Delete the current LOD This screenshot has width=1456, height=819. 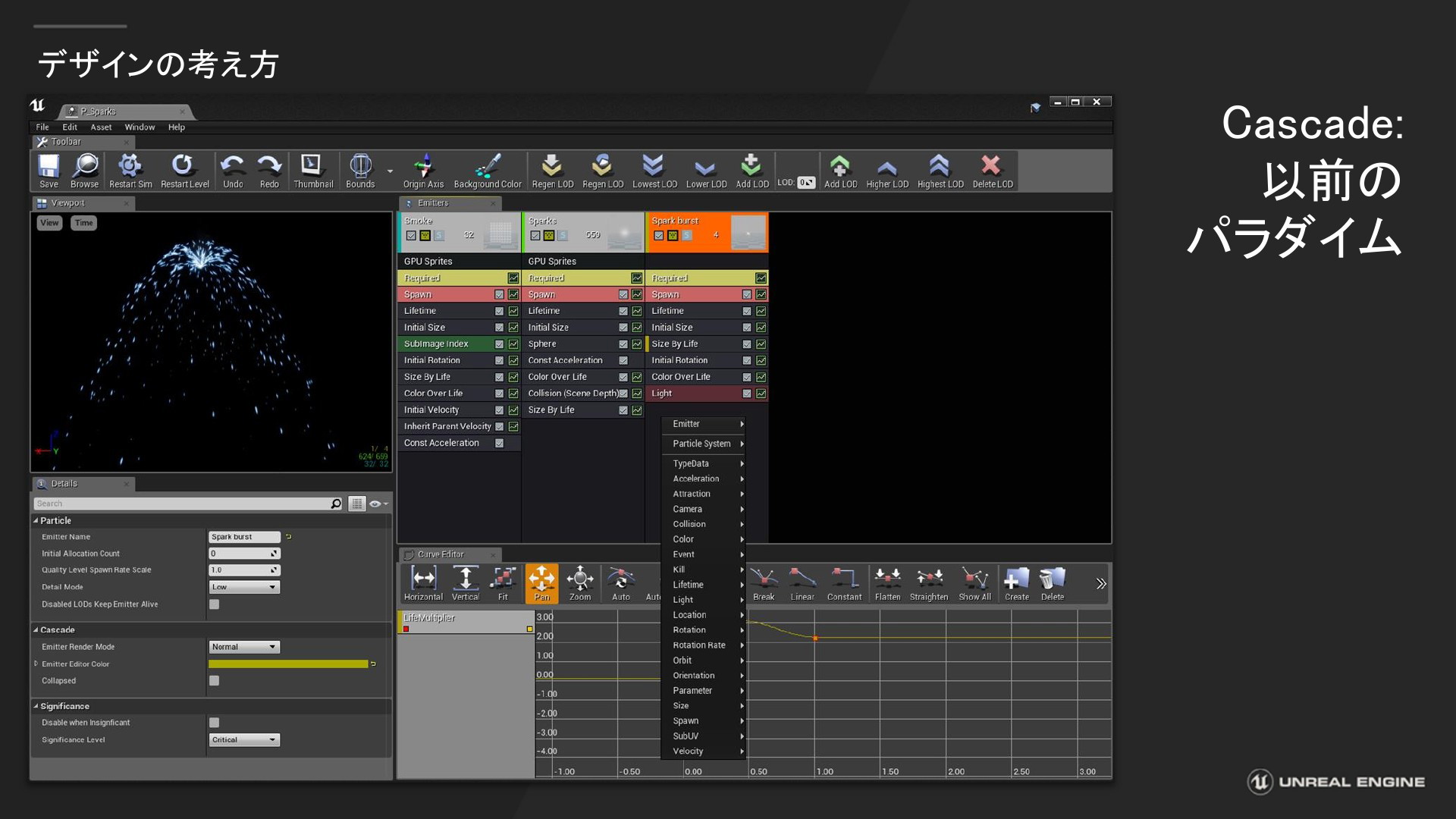click(x=992, y=171)
